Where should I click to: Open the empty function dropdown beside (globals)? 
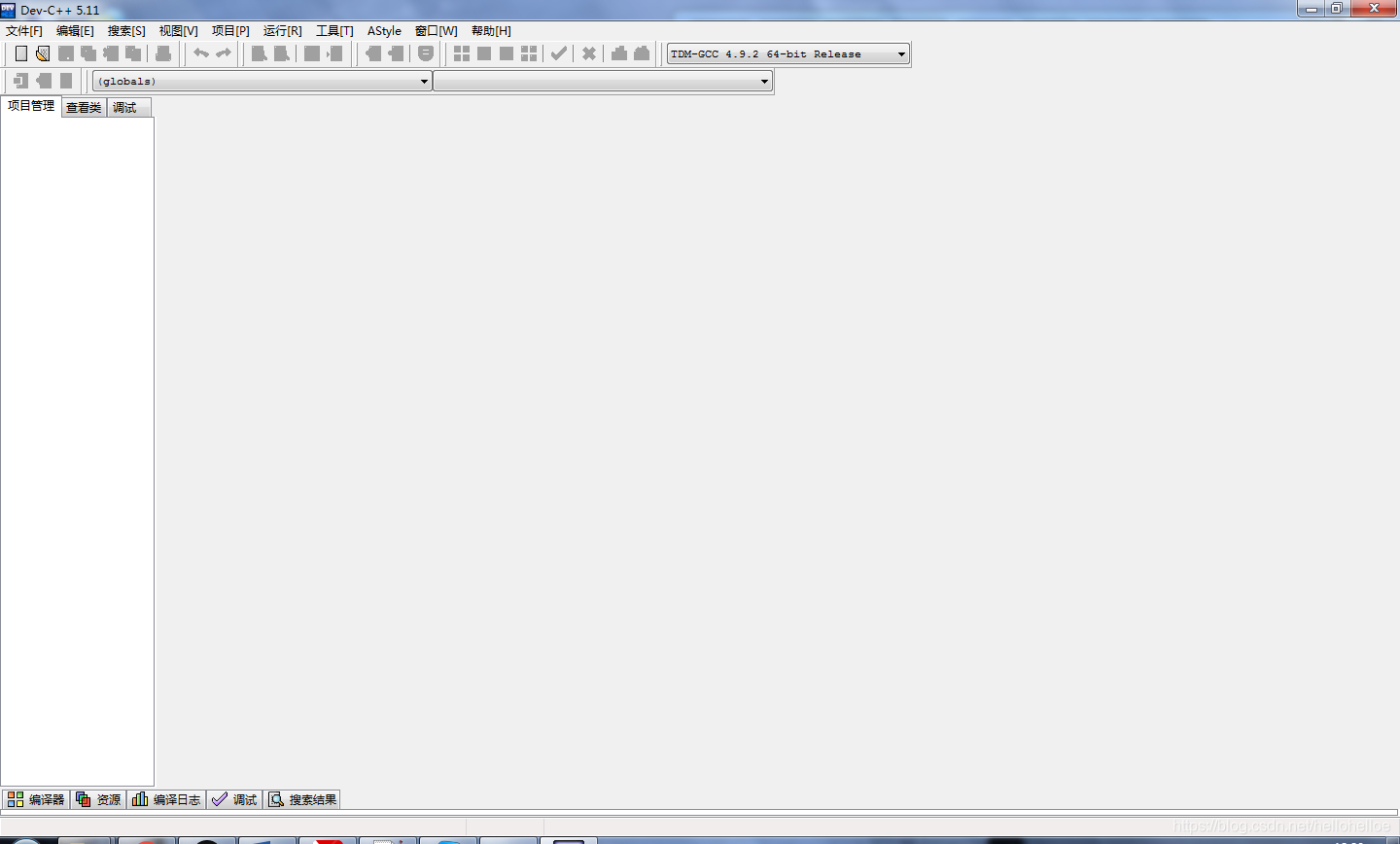(603, 82)
